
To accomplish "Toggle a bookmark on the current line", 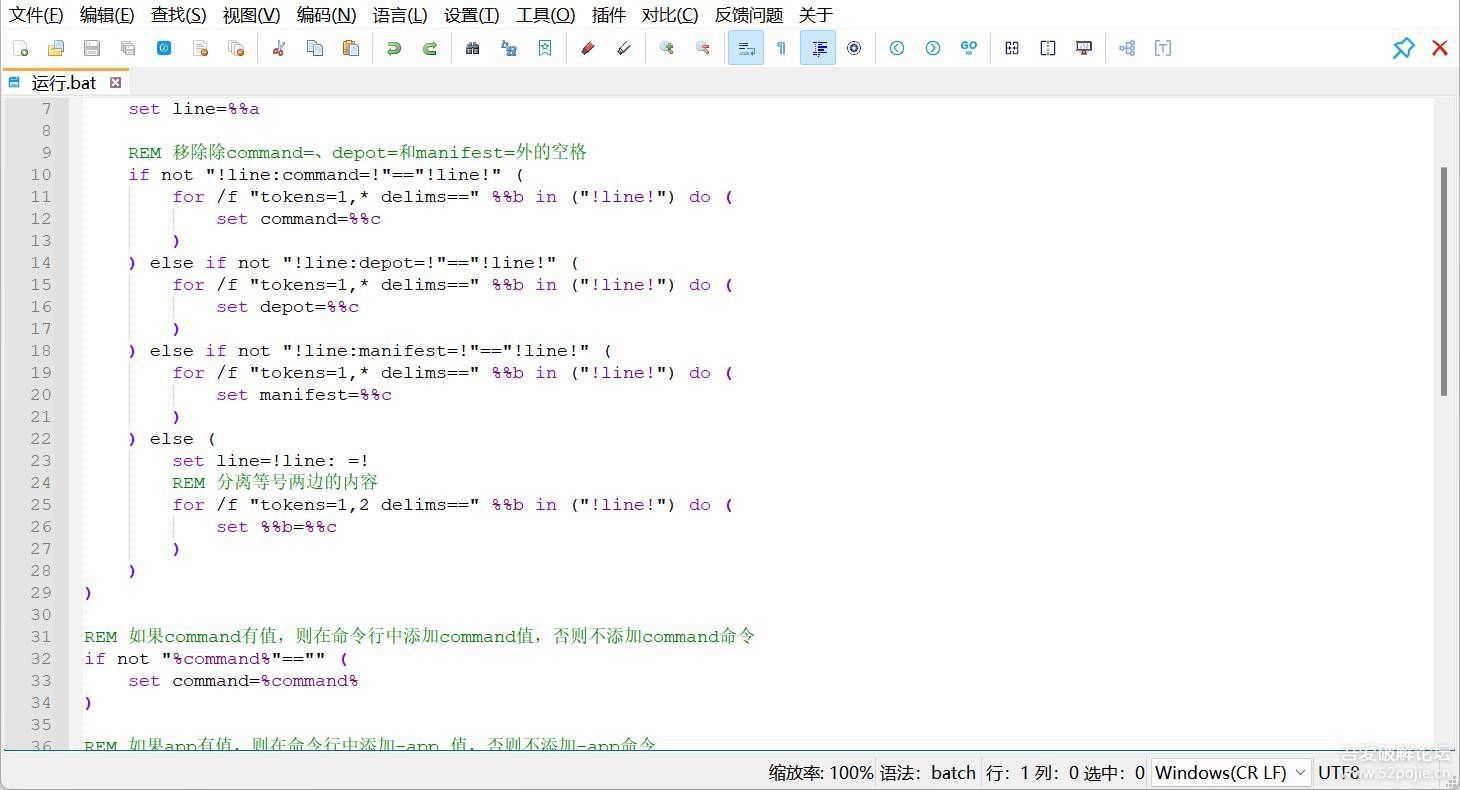I will pos(544,47).
